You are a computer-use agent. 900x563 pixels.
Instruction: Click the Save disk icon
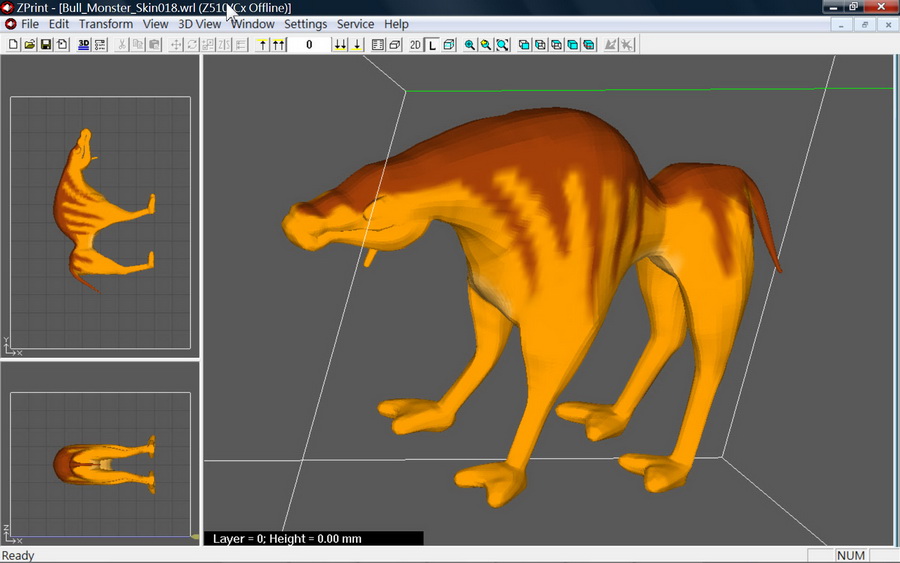[46, 45]
